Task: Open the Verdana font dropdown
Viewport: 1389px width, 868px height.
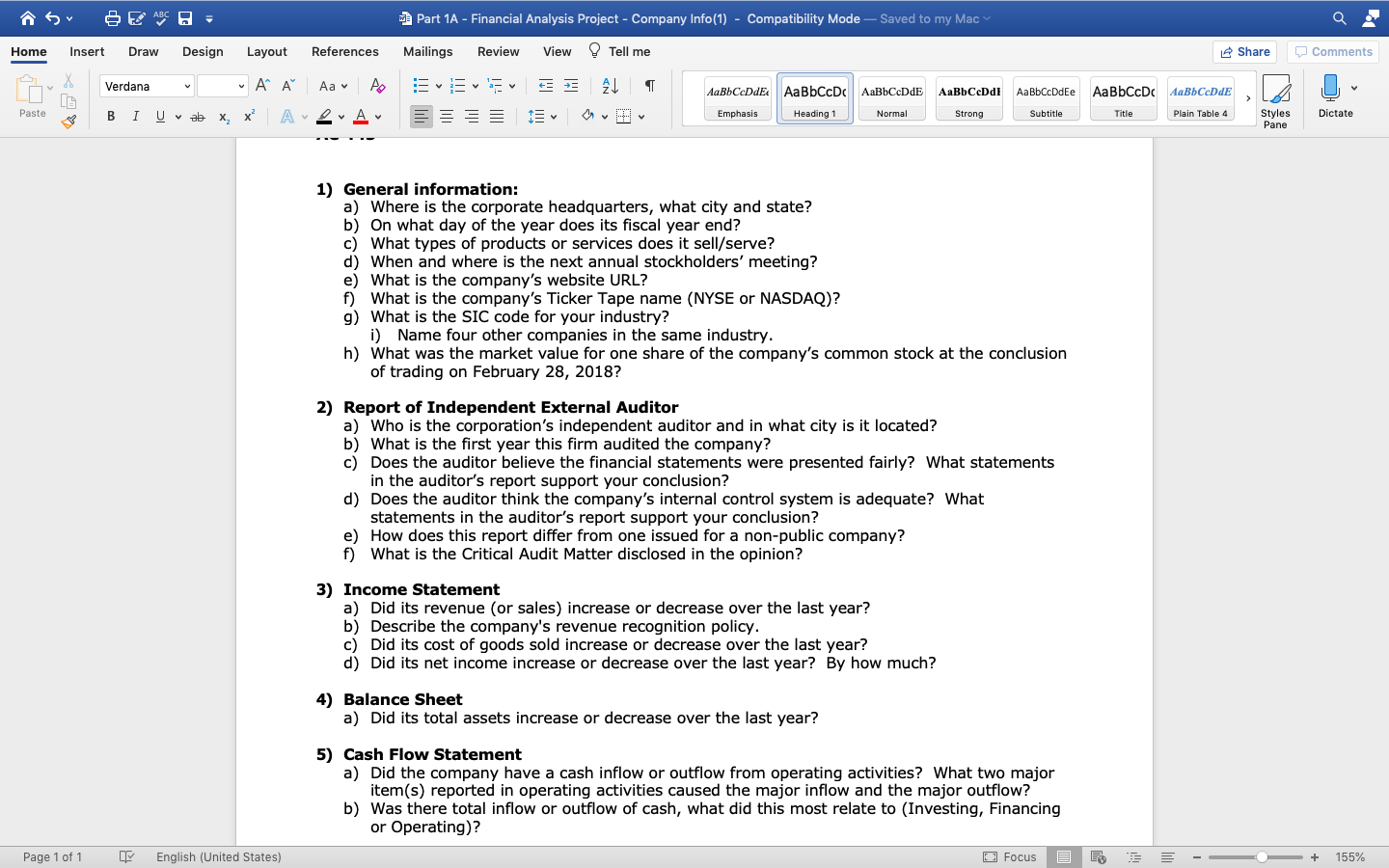Action: pyautogui.click(x=189, y=86)
